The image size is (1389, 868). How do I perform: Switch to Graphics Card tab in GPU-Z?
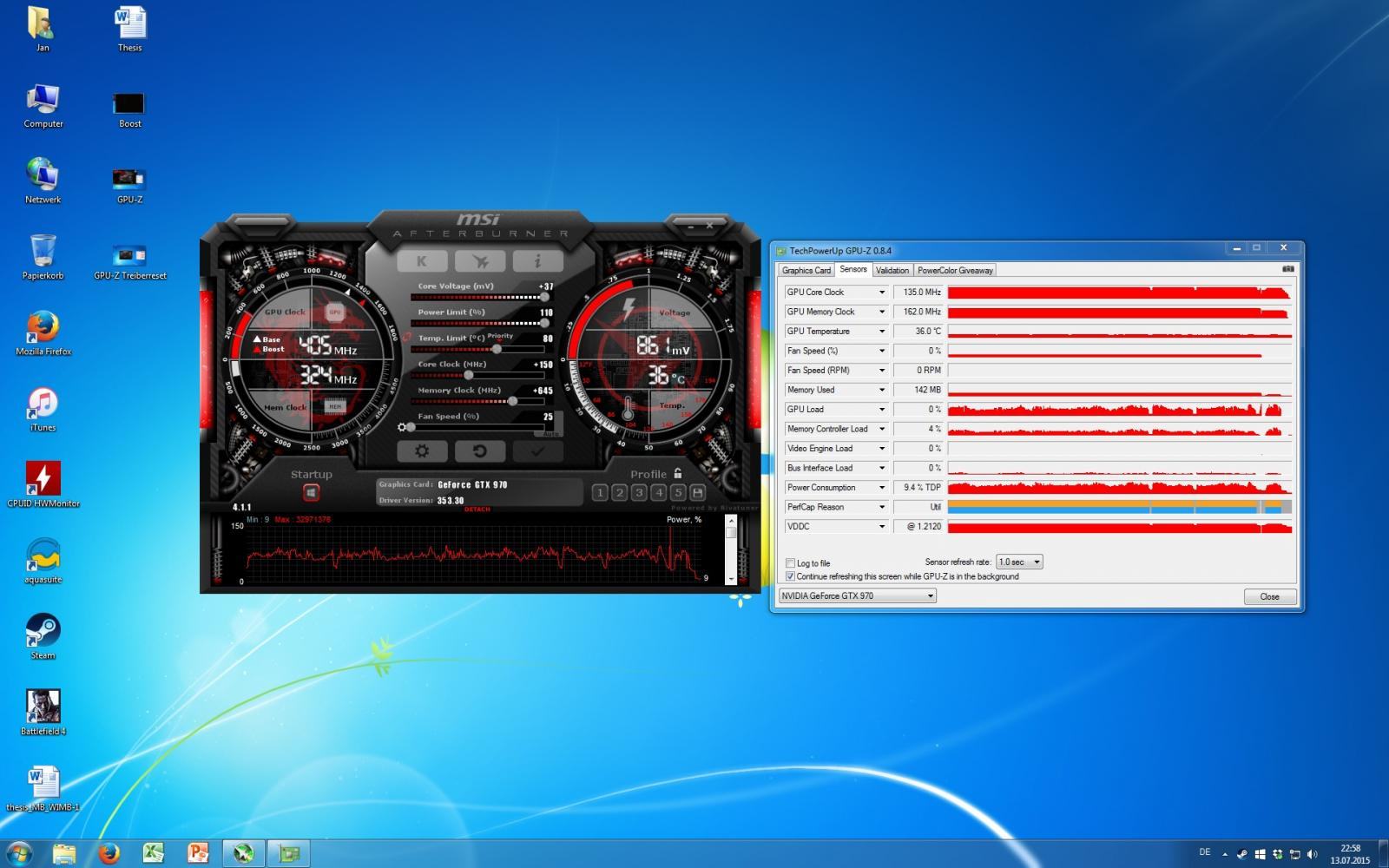806,270
